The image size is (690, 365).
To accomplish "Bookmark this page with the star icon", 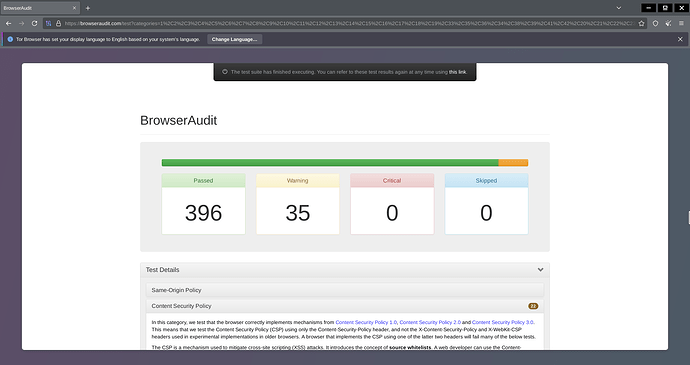I will [641, 23].
